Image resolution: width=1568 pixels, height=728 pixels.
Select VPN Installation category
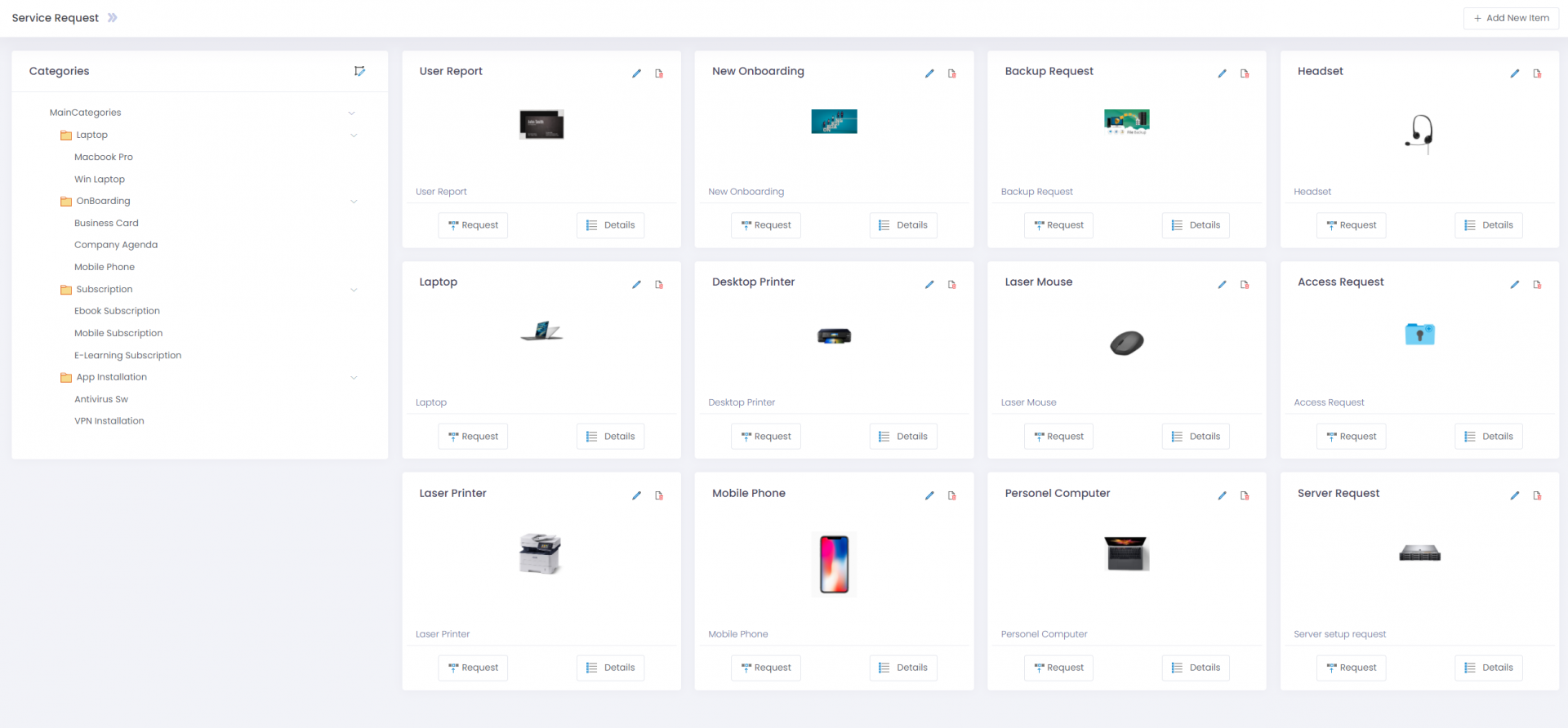pyautogui.click(x=109, y=421)
